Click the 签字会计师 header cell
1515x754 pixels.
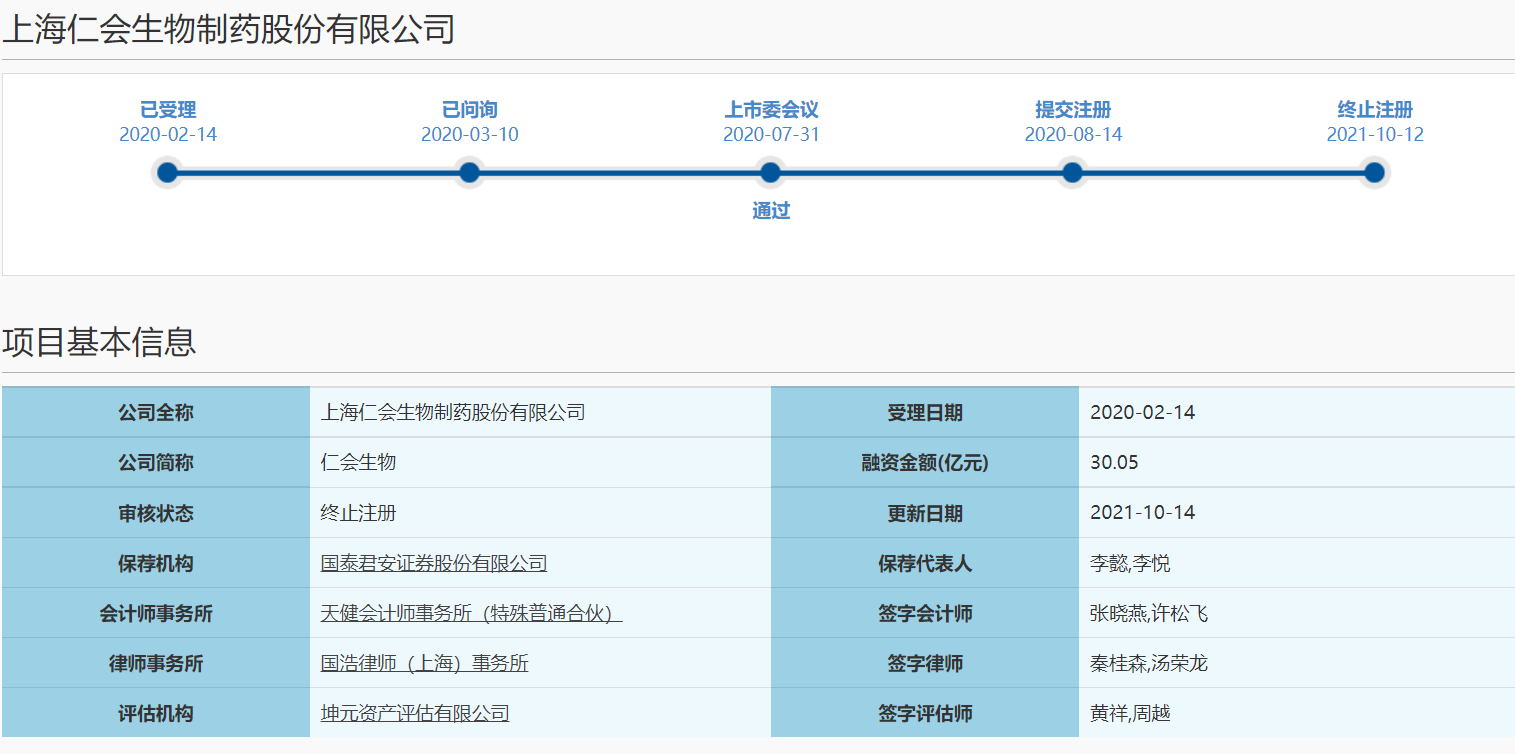tap(925, 612)
